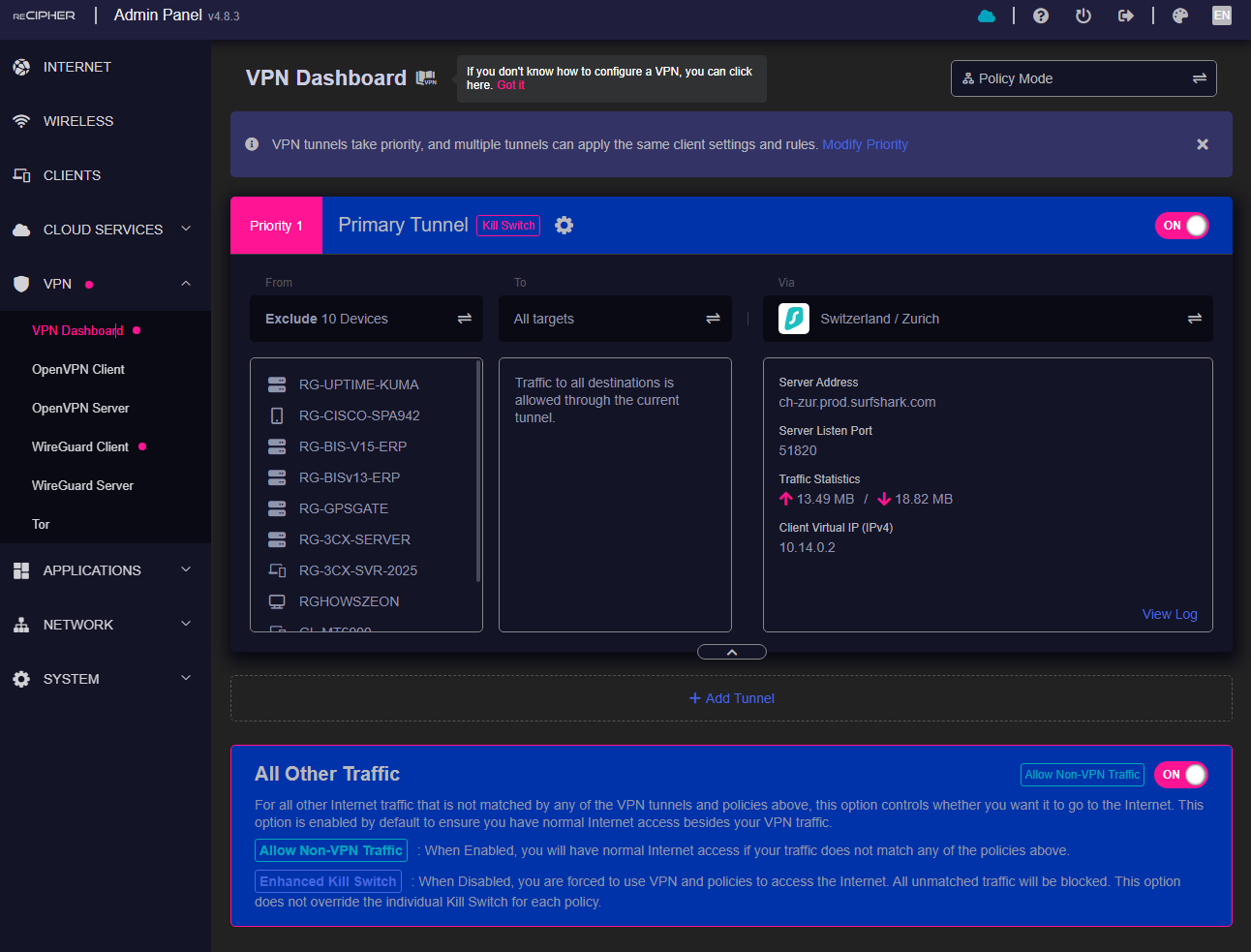Click the power reboot icon

coord(1083,15)
